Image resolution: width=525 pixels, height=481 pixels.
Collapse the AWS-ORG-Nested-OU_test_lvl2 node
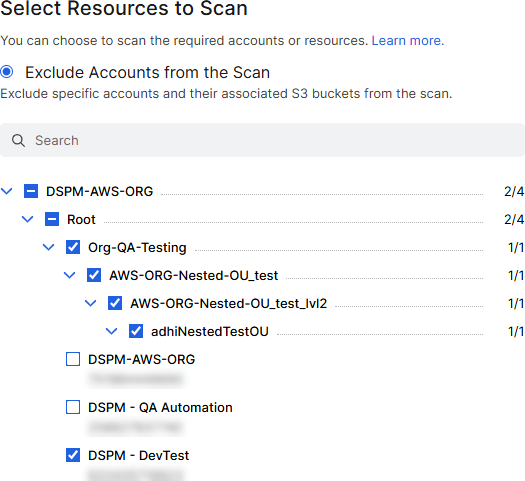[90, 303]
